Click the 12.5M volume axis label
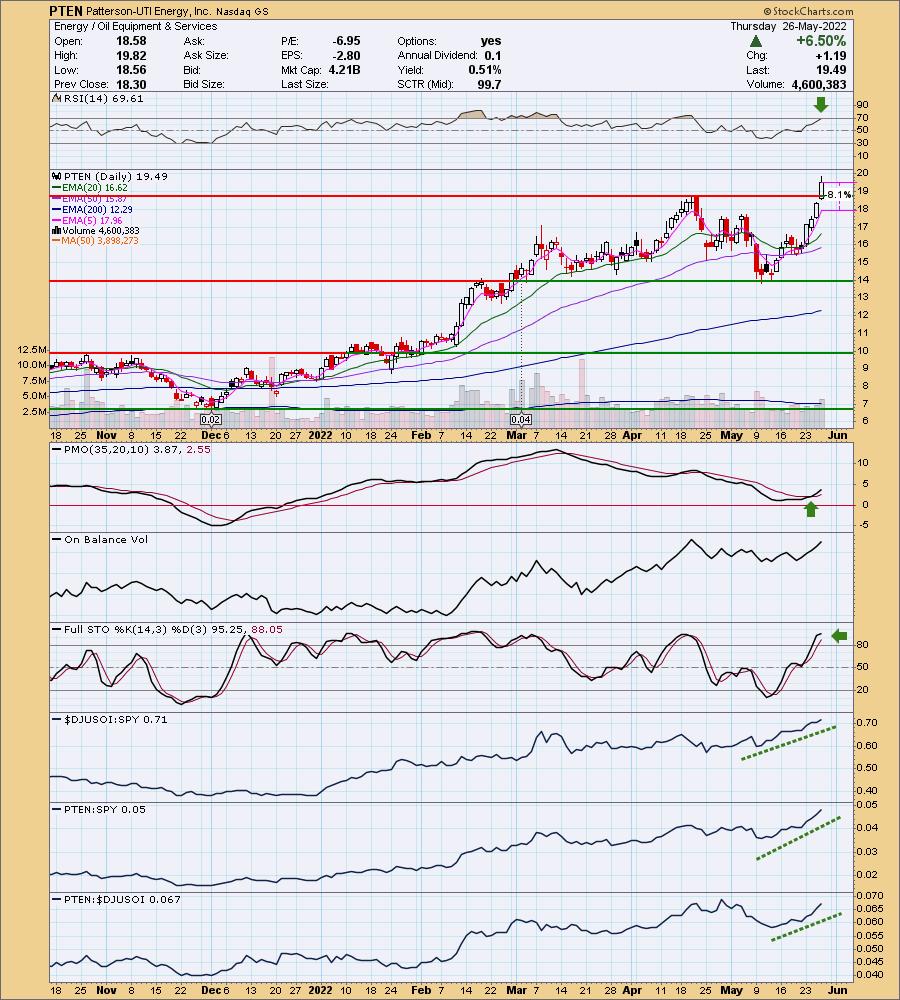900x1000 pixels. (32, 349)
